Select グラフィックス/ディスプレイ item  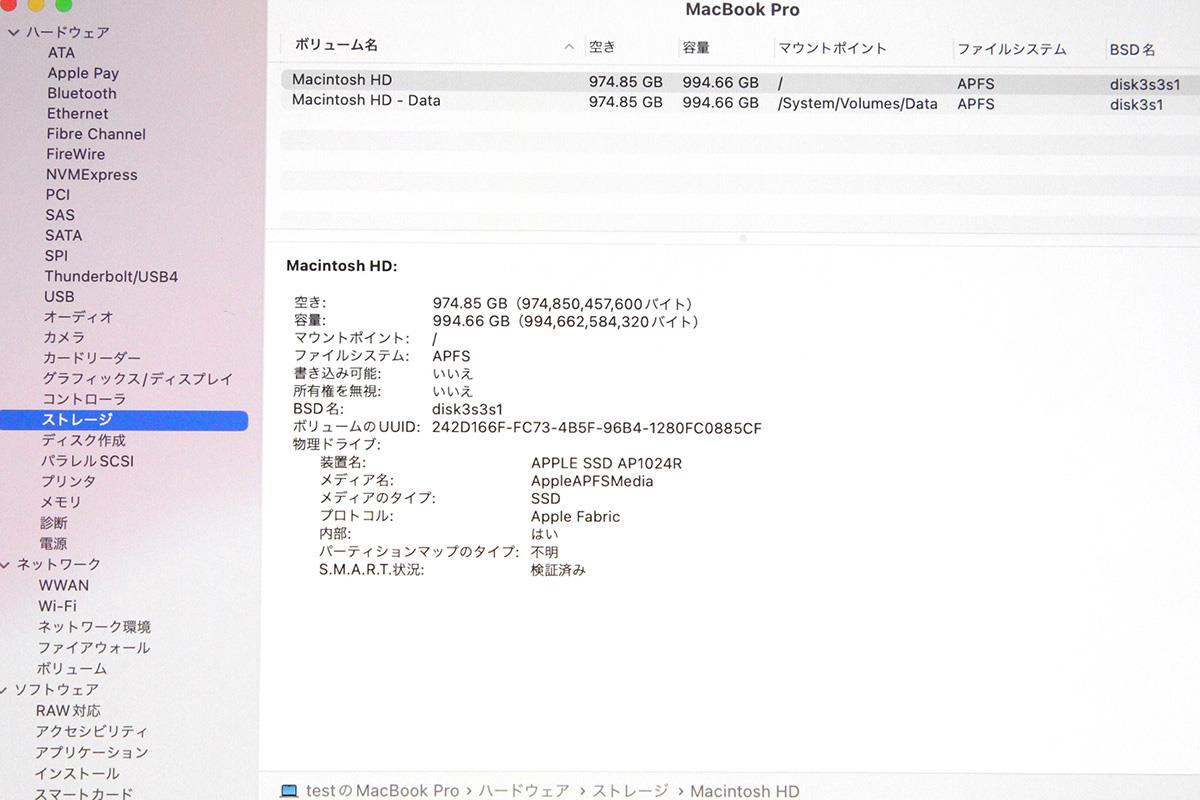click(x=137, y=379)
